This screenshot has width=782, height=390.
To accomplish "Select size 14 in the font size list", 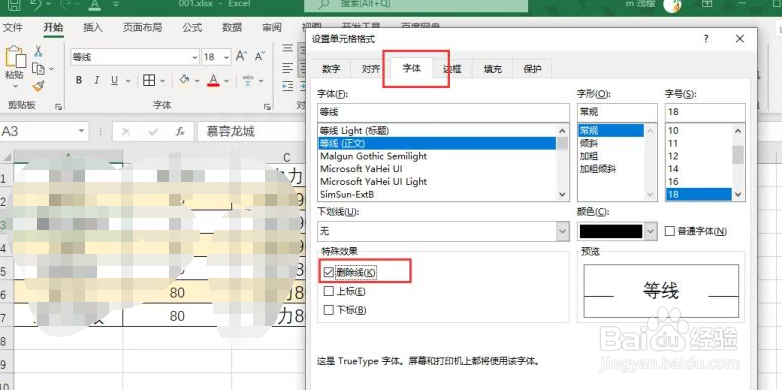I will click(x=673, y=169).
